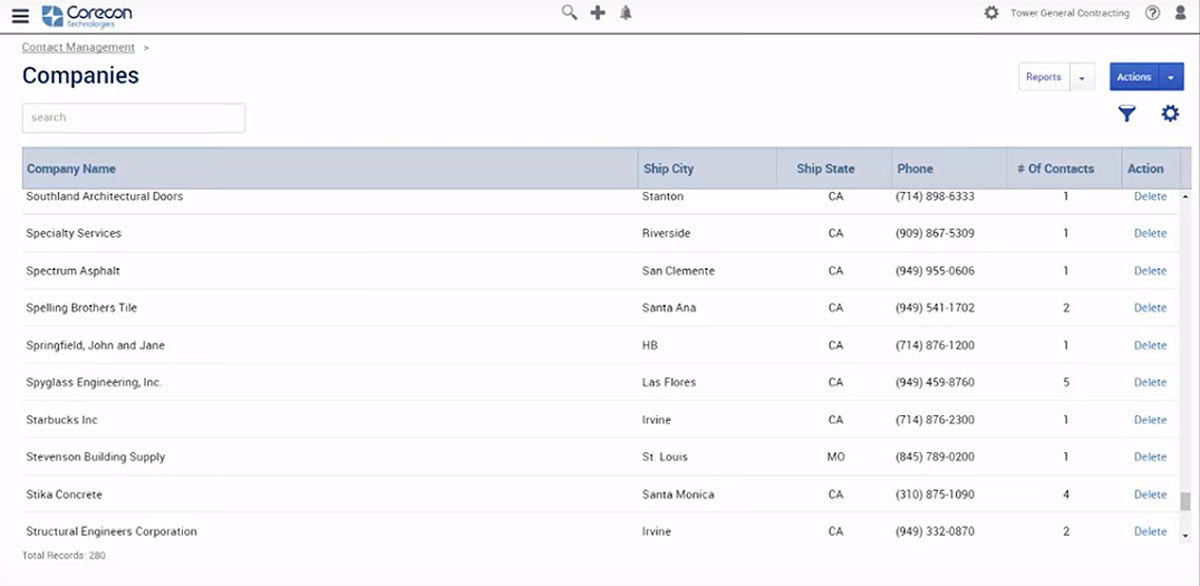Open the help question mark icon
The height and width of the screenshot is (586, 1200).
1152,13
